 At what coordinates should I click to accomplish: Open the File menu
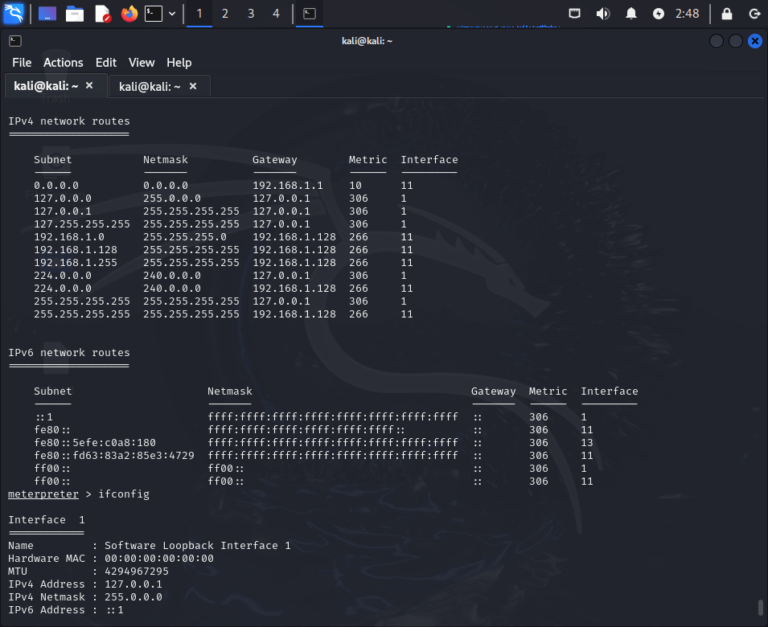coord(22,62)
